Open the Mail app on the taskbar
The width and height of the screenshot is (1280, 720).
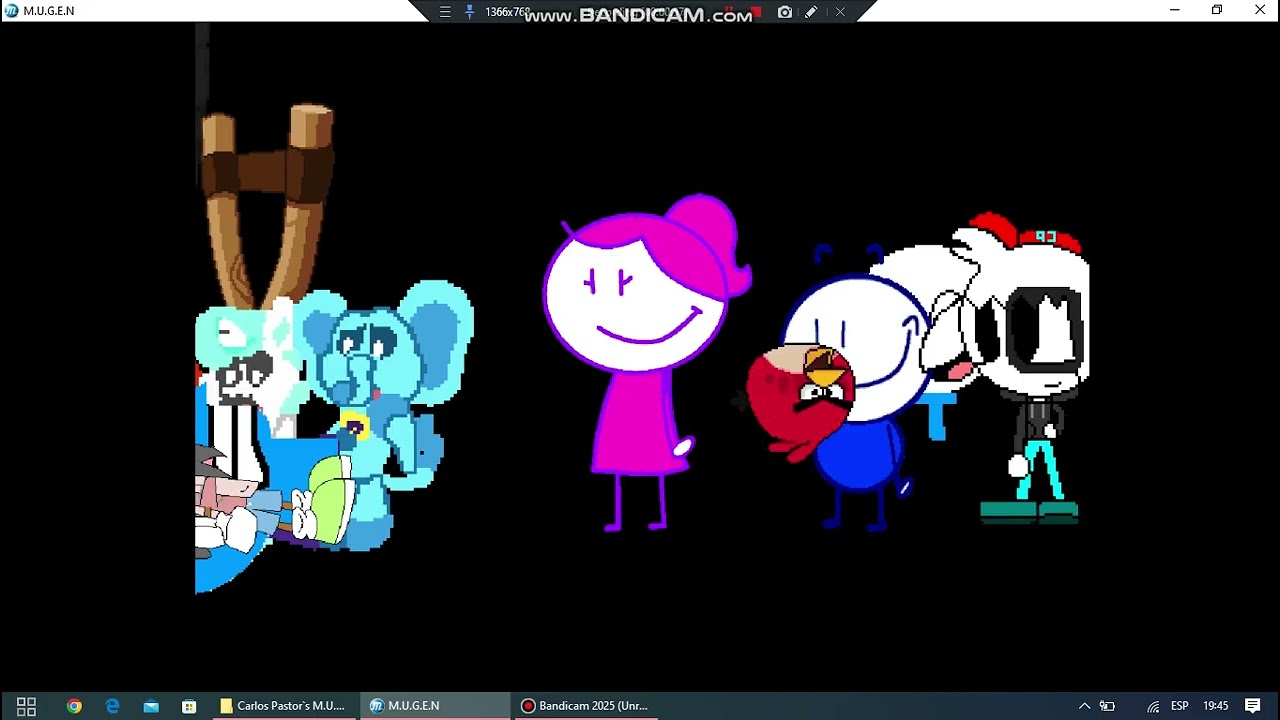151,706
